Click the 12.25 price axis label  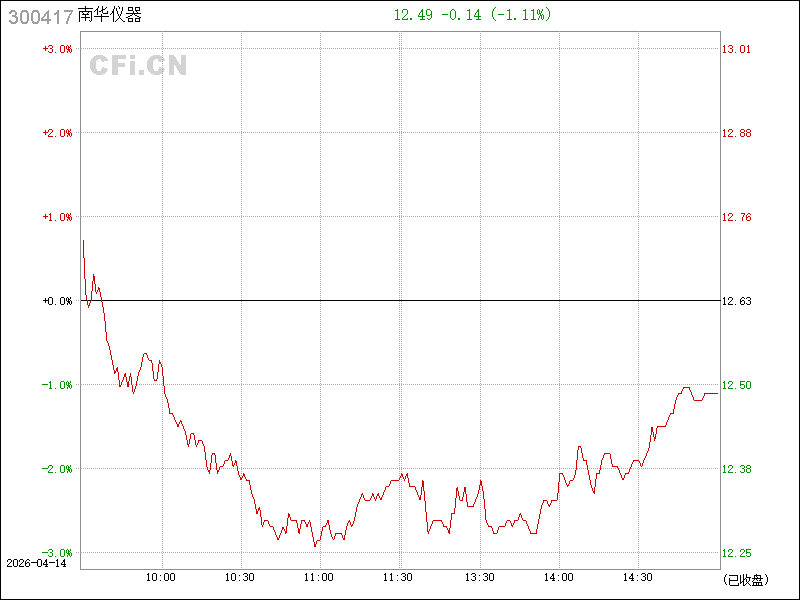tap(737, 553)
